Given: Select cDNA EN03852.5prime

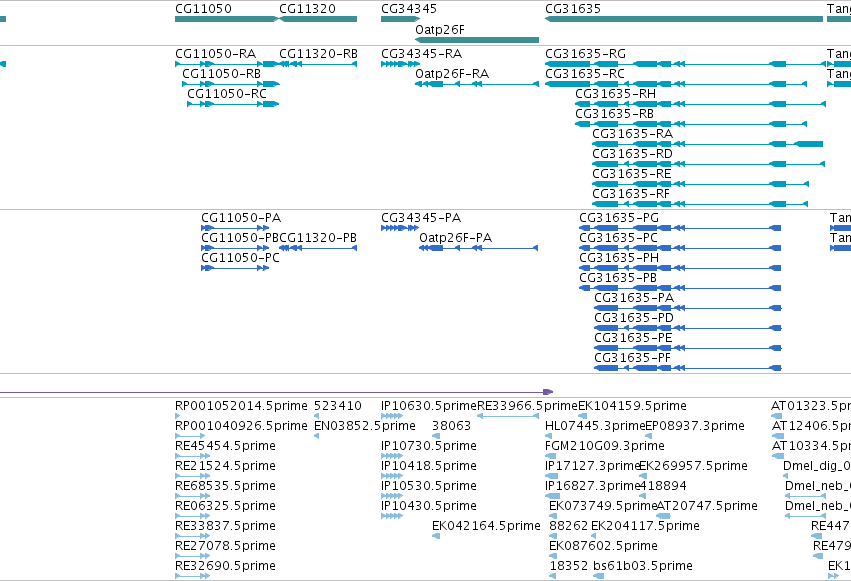Looking at the screenshot, I should point(365,426).
